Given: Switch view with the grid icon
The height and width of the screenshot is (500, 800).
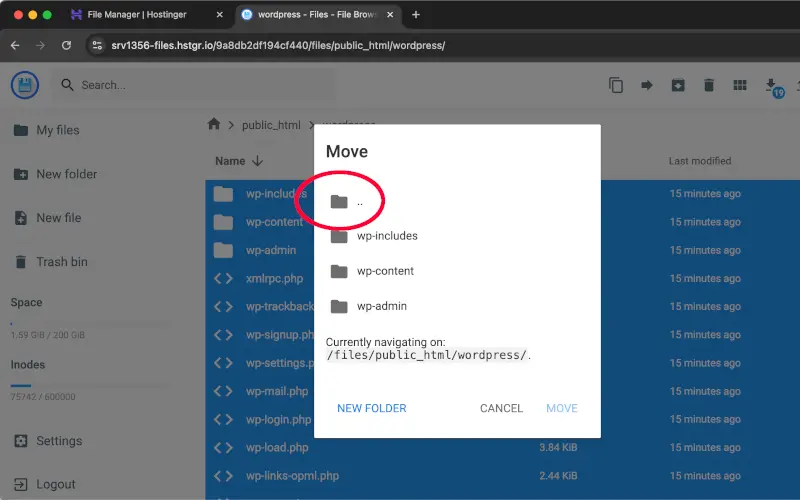Looking at the screenshot, I should [x=740, y=85].
